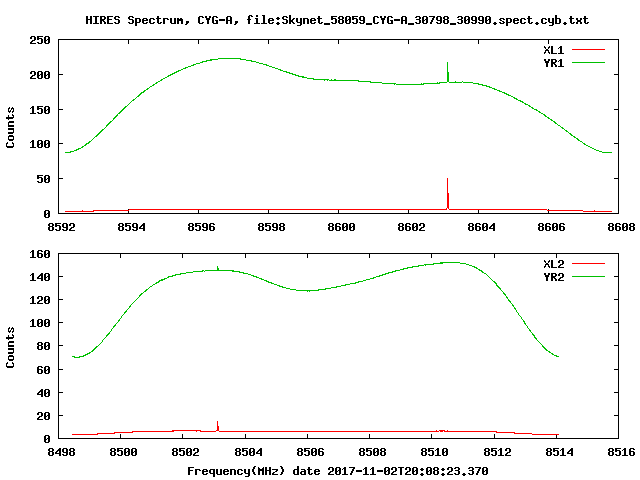
Task: Click the 8500 tick label
Action: point(123,452)
